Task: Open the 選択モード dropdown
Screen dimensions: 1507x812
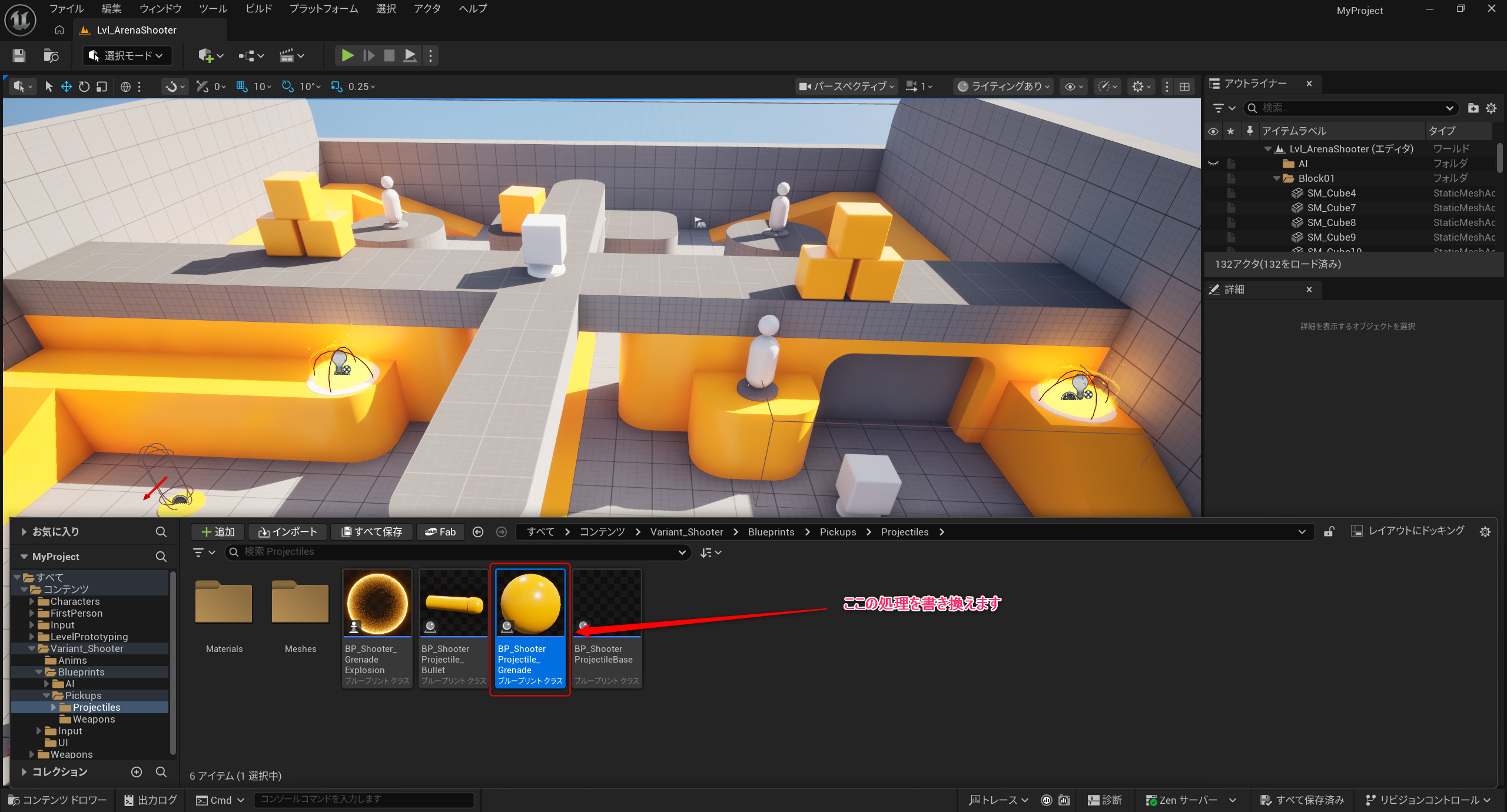Action: tap(127, 55)
